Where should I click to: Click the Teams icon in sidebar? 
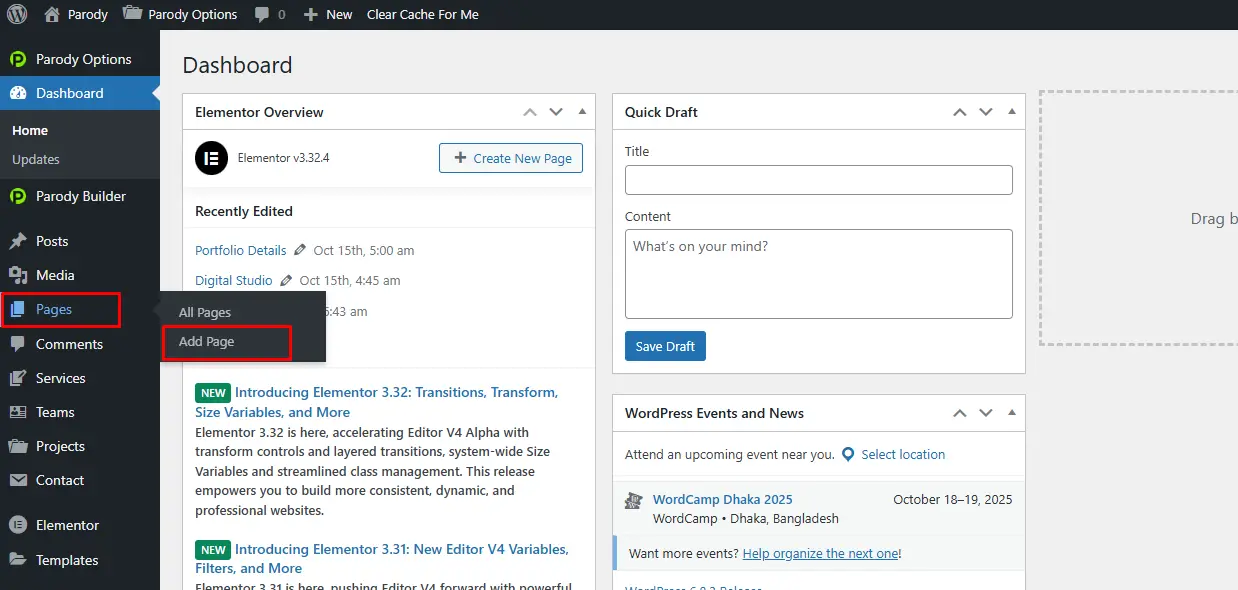[18, 412]
